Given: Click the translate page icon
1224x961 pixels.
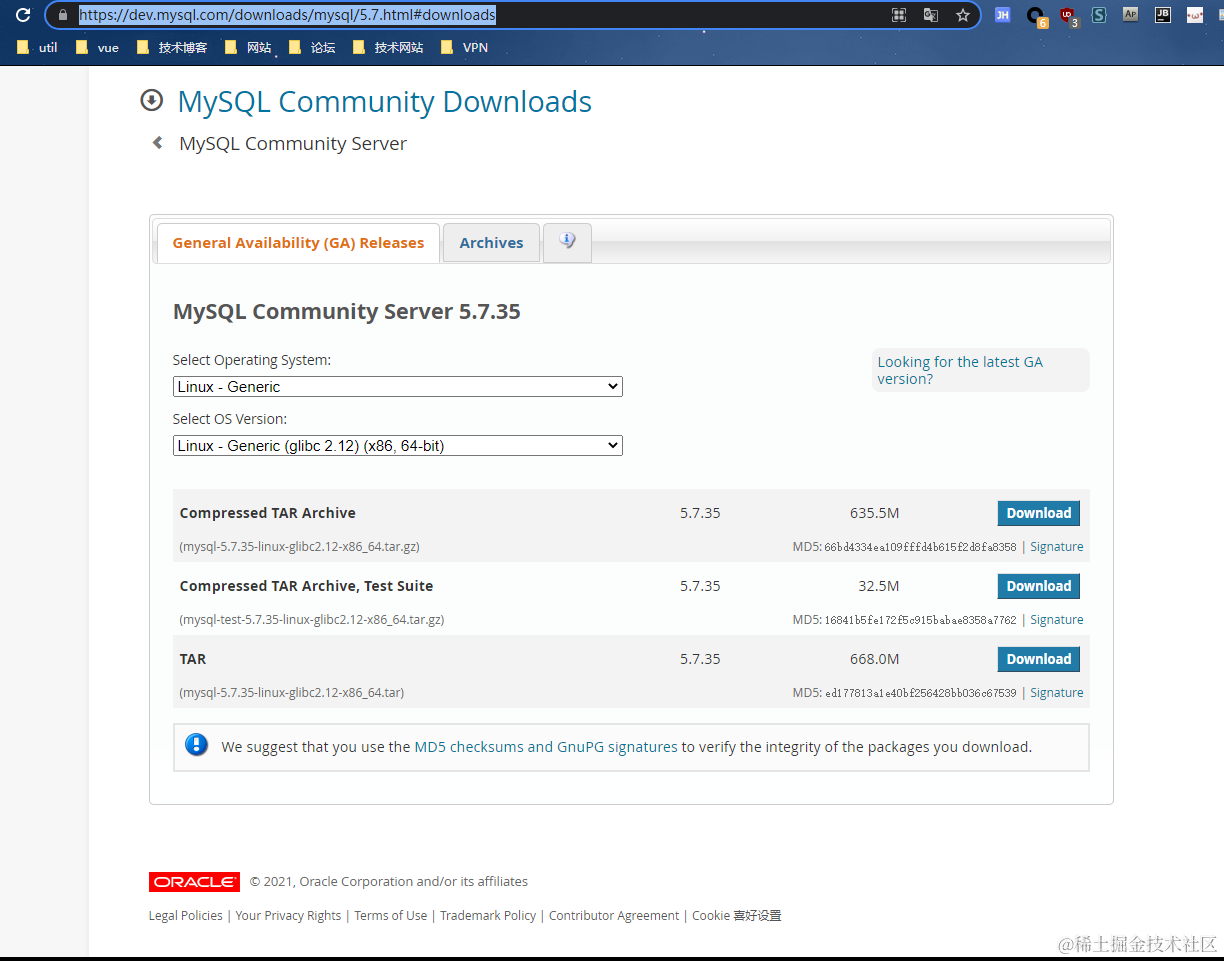Looking at the screenshot, I should (931, 15).
